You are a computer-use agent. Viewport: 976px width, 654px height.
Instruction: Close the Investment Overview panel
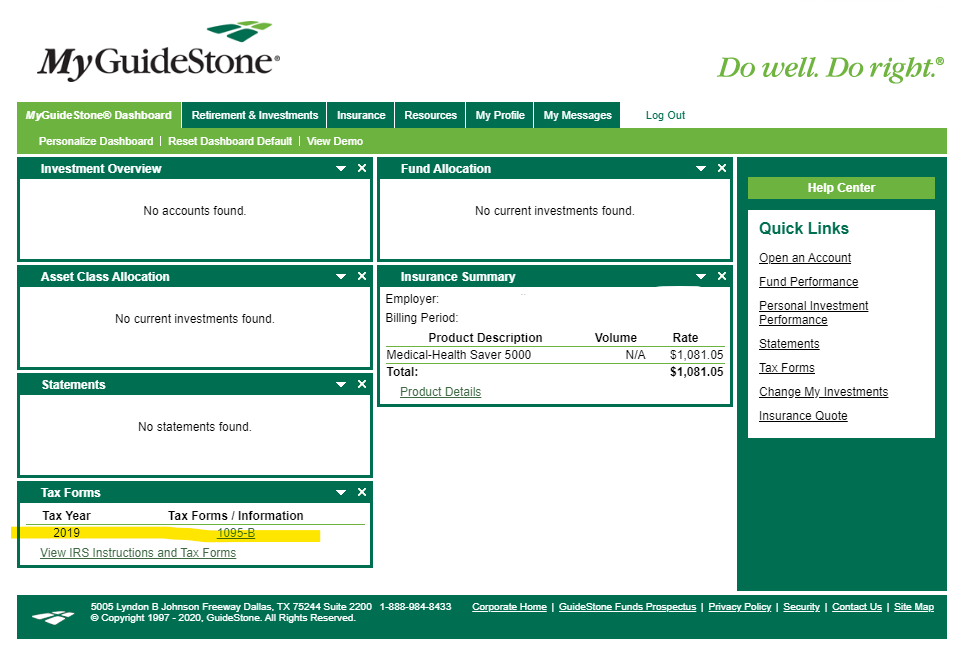click(x=362, y=169)
